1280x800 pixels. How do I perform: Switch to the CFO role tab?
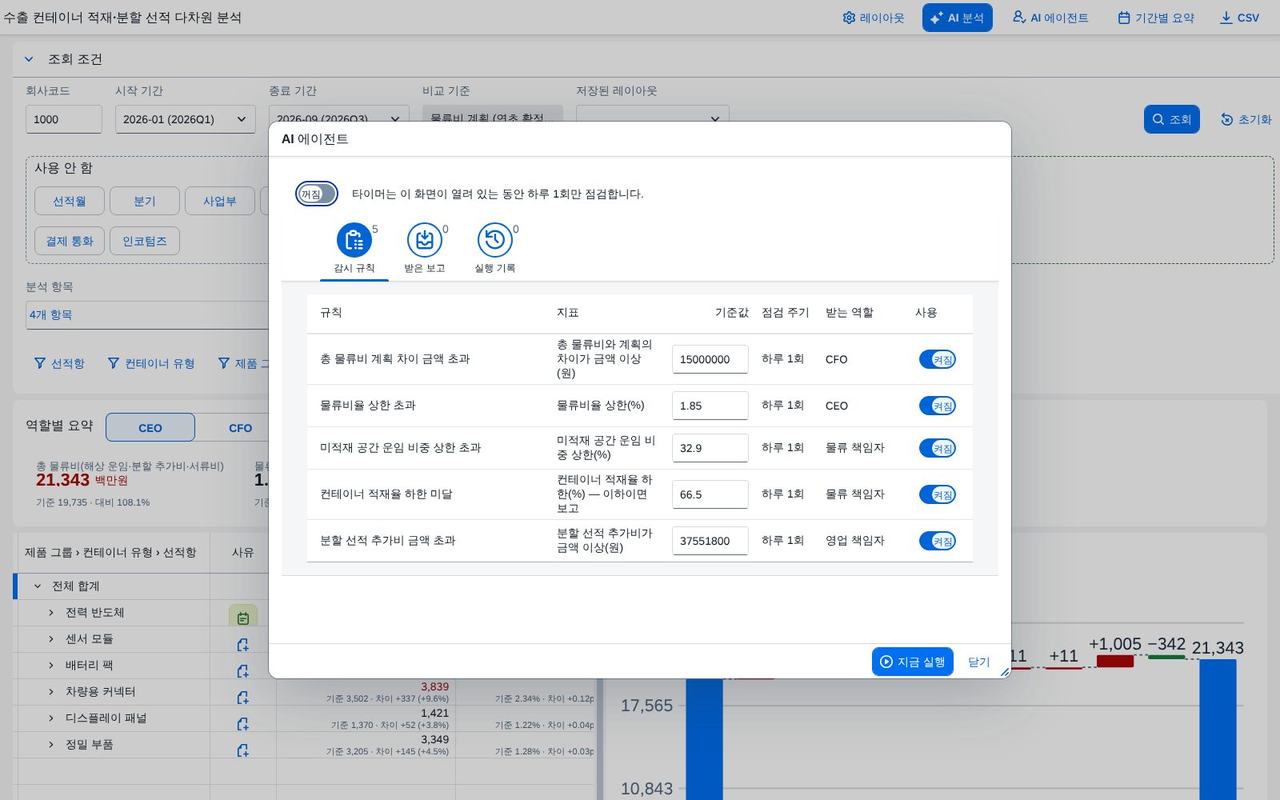(x=240, y=428)
